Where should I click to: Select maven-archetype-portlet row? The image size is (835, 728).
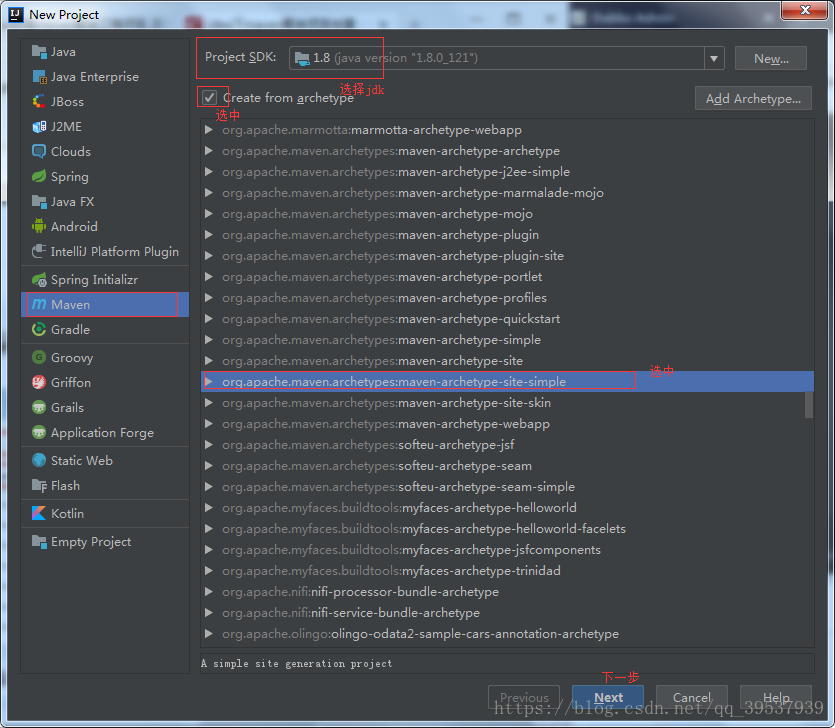[x=507, y=277]
